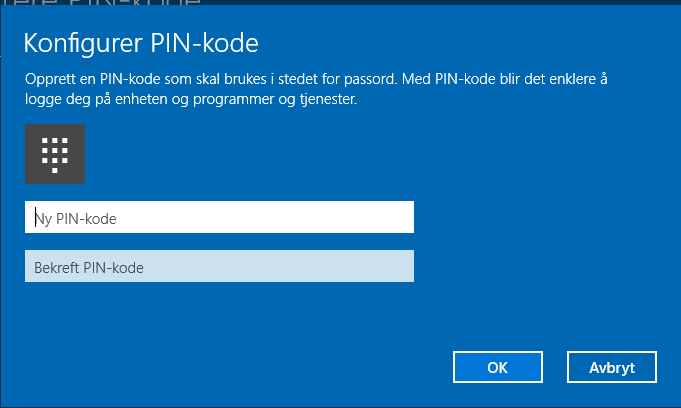Click the white dots inside the keypad tile
The height and width of the screenshot is (408, 681).
(55, 155)
